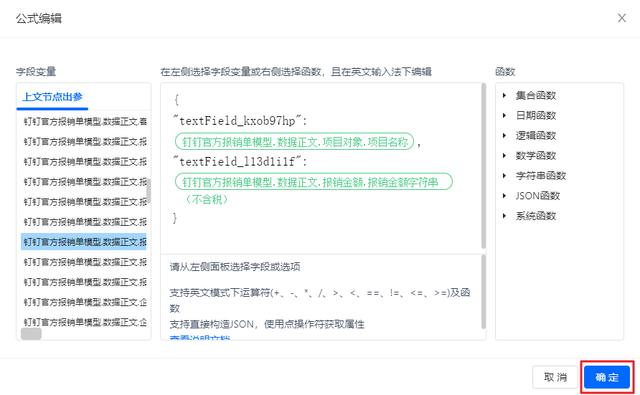
Task: Click the formula editor scrollbar
Action: 484,166
